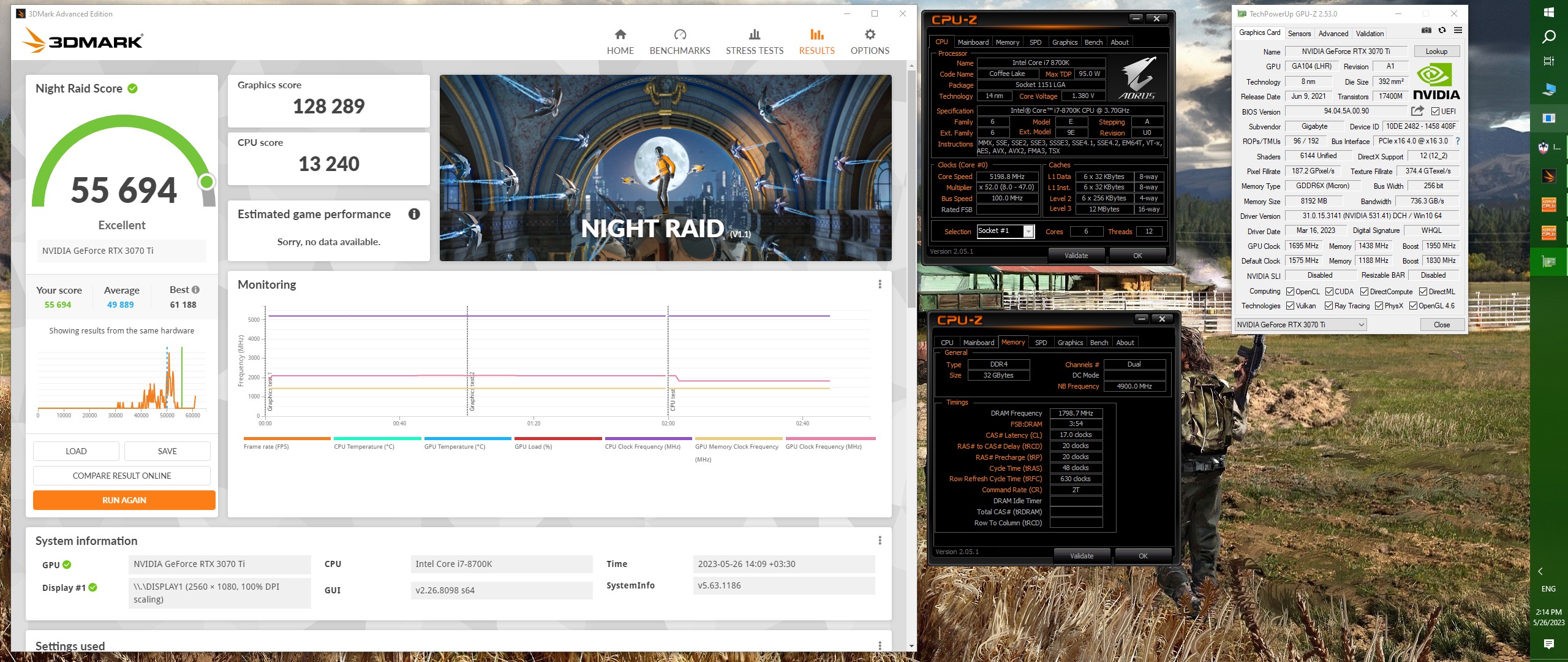
Task: Open Windows search from the taskbar
Action: point(1548,37)
